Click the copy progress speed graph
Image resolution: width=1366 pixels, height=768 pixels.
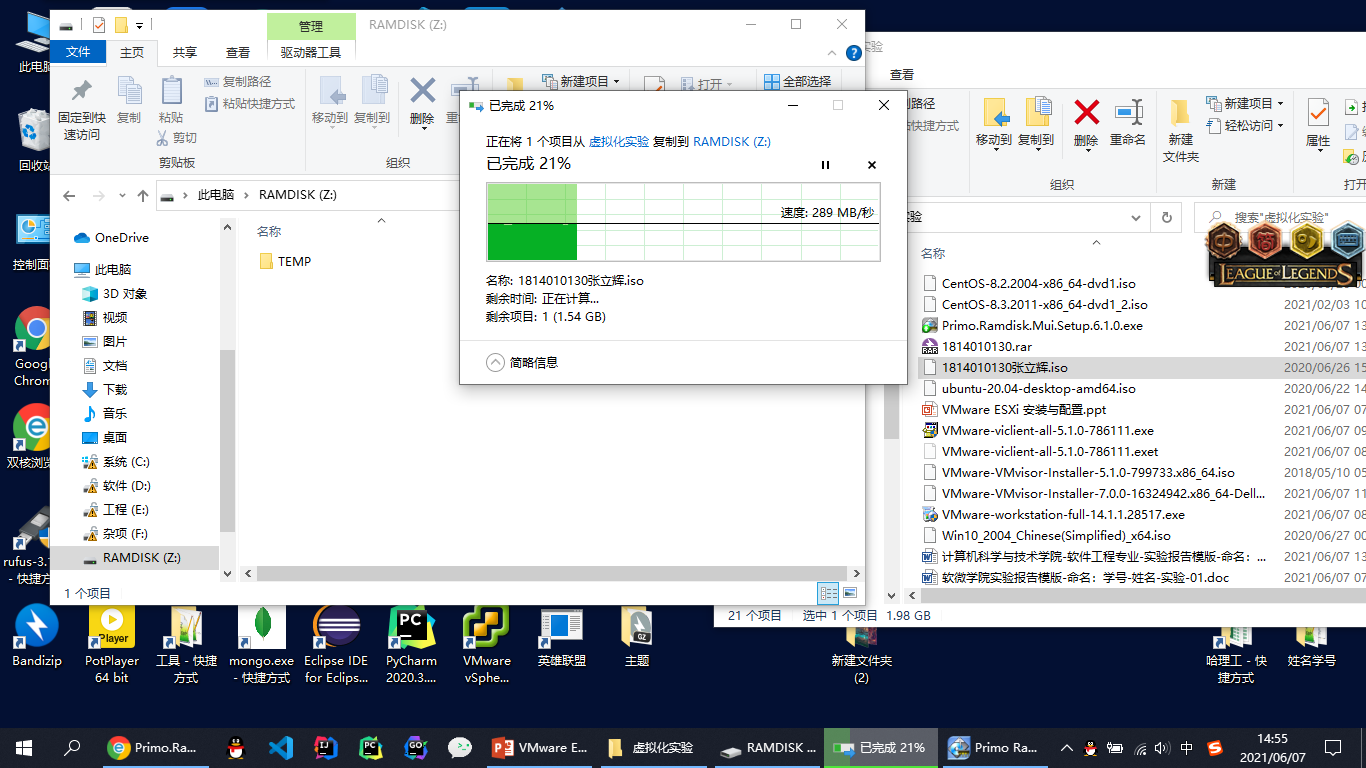[683, 222]
